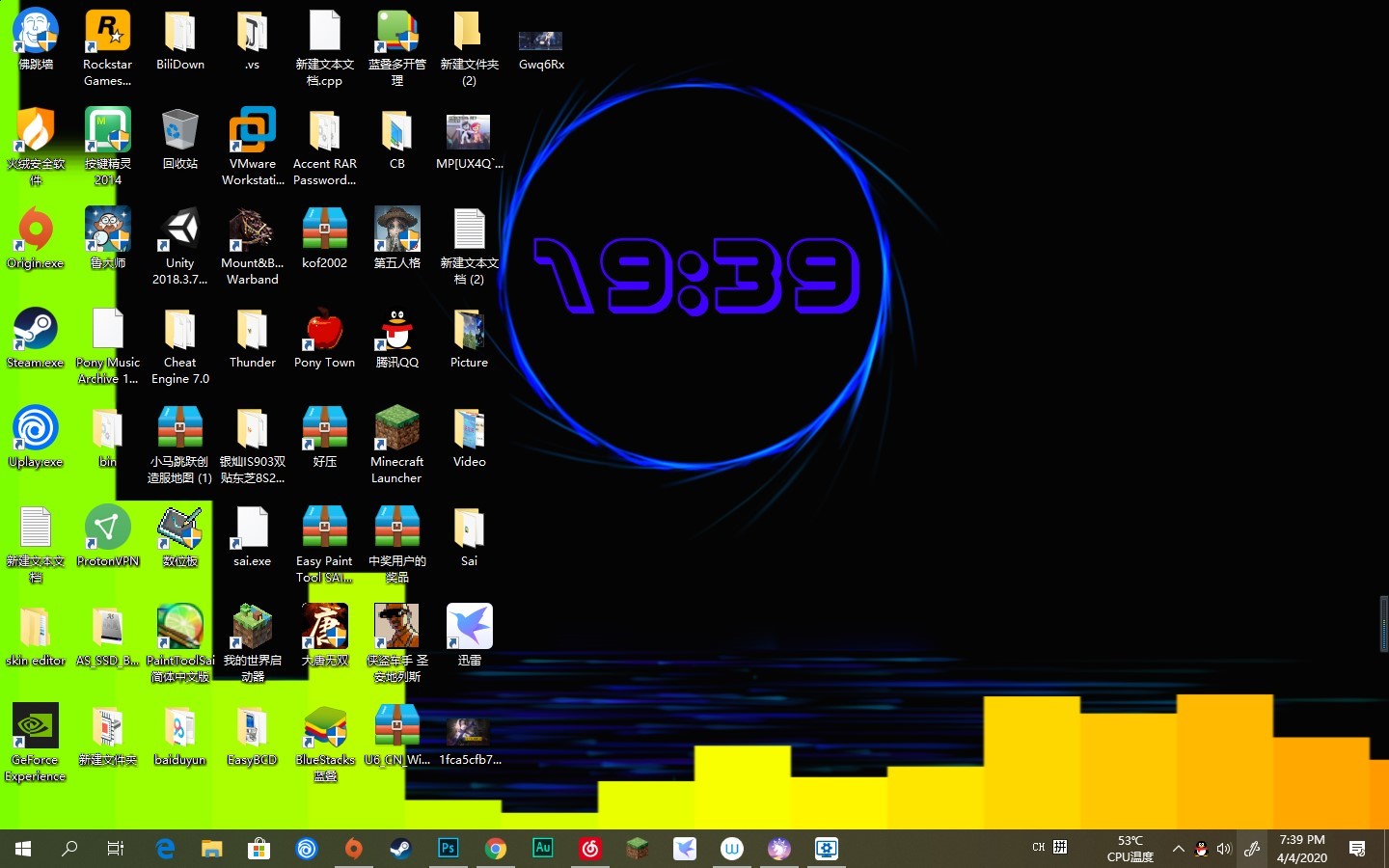Open the Cheat Engine 7.0 folder
The image size is (1389, 868).
pyautogui.click(x=180, y=346)
